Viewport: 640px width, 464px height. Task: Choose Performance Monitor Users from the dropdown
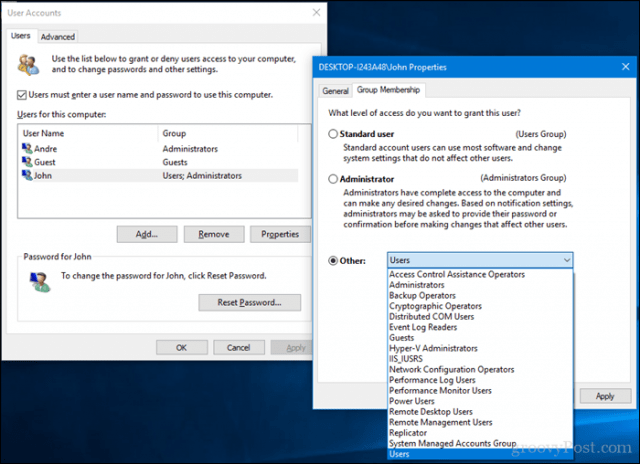tap(480, 391)
